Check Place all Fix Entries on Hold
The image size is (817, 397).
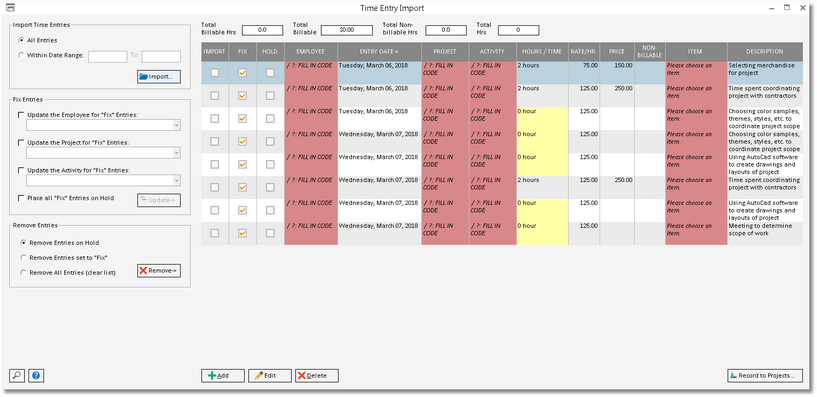pos(21,198)
